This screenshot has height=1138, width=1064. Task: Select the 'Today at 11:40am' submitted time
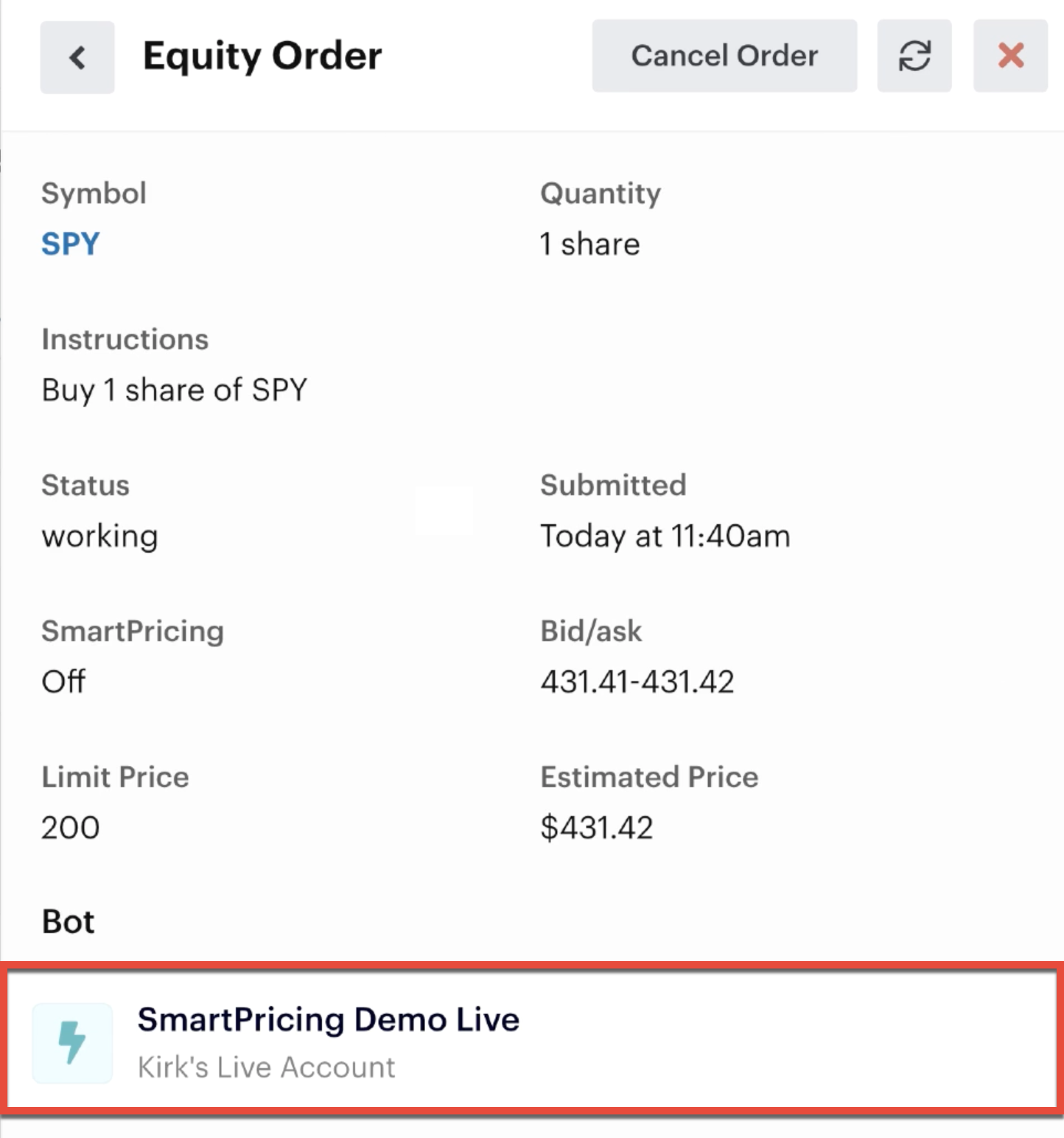665,536
